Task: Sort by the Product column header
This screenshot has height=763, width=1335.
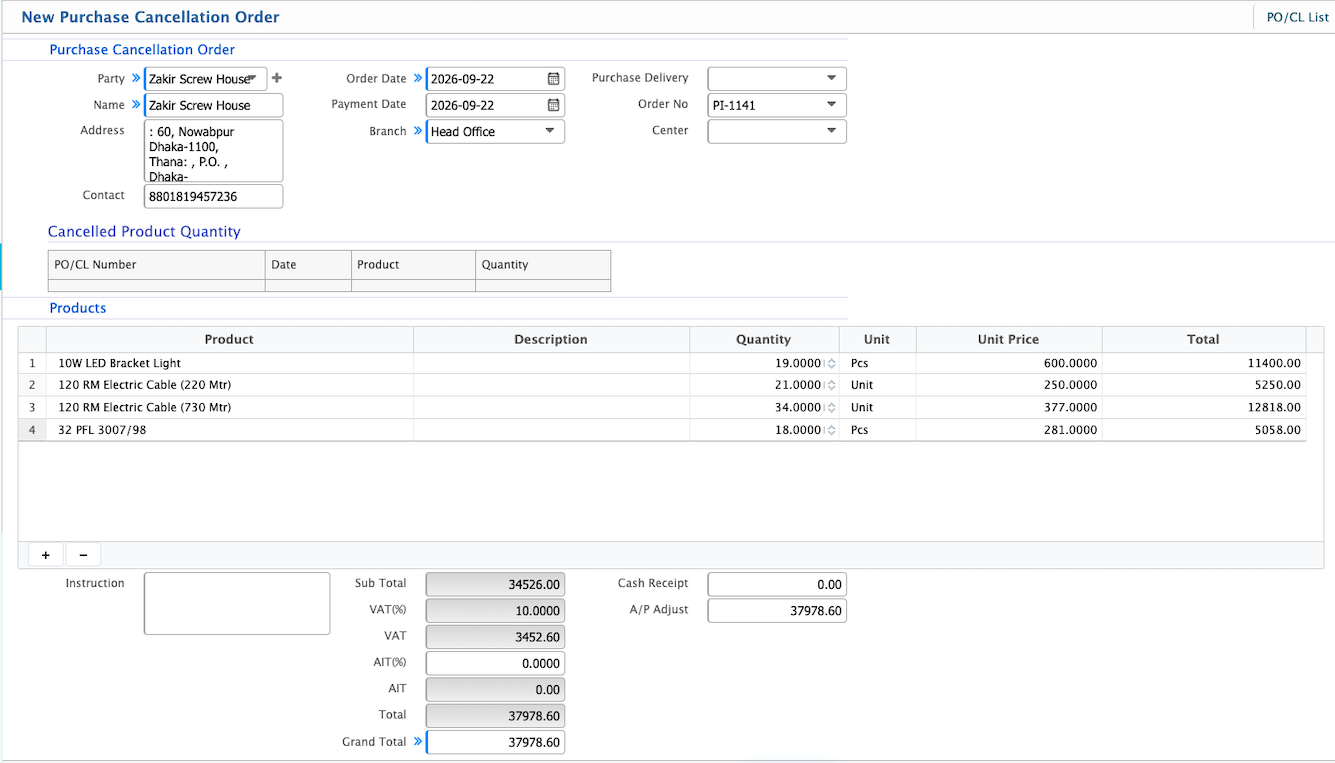Action: pyautogui.click(x=229, y=340)
